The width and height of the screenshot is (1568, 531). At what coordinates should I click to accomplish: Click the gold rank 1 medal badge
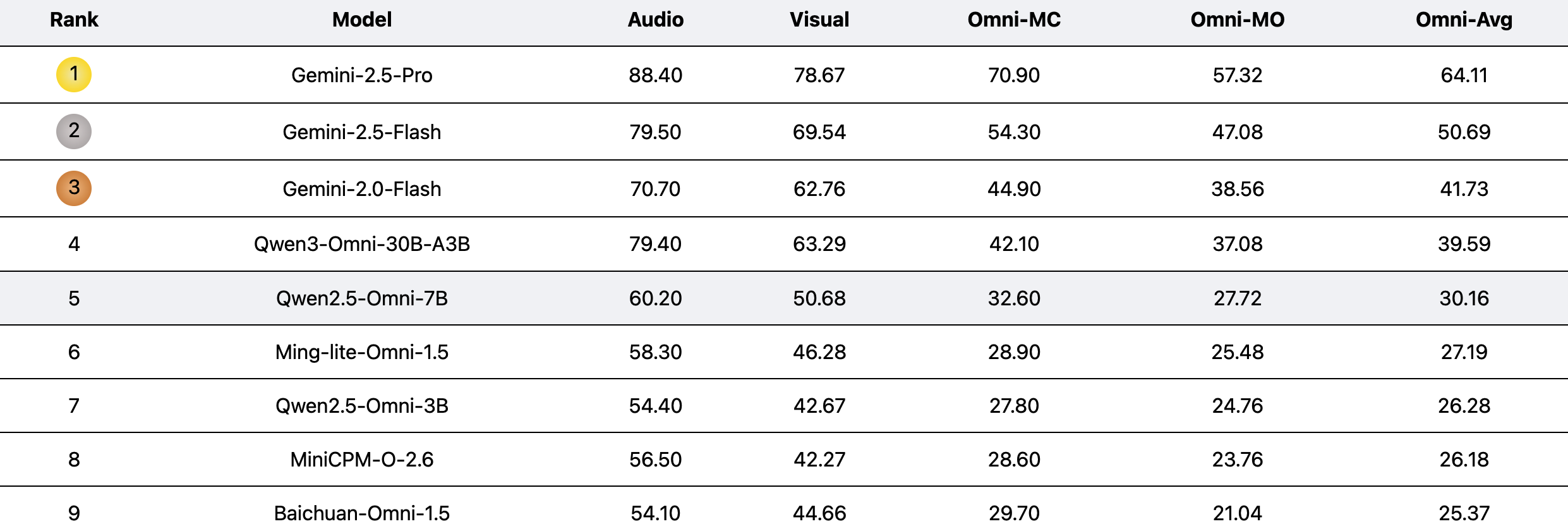click(x=74, y=75)
